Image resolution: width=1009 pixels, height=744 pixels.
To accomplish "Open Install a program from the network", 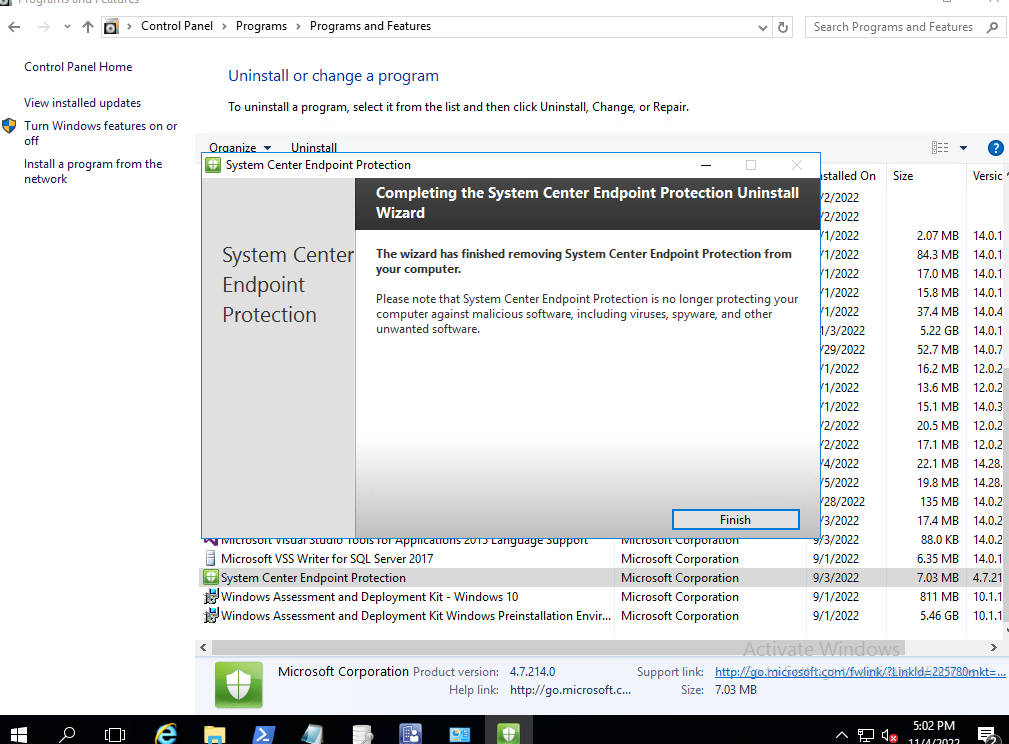I will [93, 171].
